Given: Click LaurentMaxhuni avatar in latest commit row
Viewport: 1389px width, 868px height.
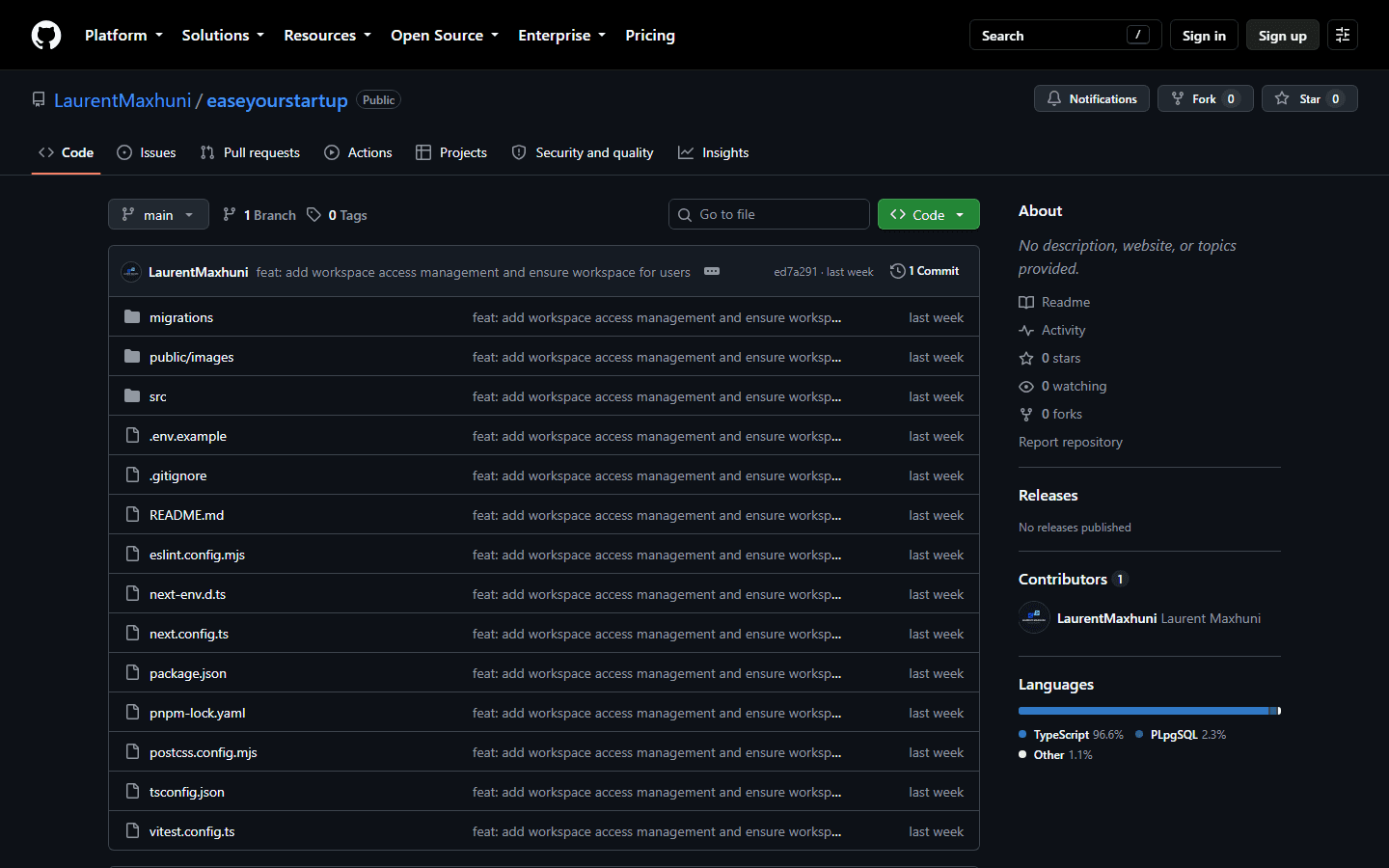Looking at the screenshot, I should (x=131, y=272).
